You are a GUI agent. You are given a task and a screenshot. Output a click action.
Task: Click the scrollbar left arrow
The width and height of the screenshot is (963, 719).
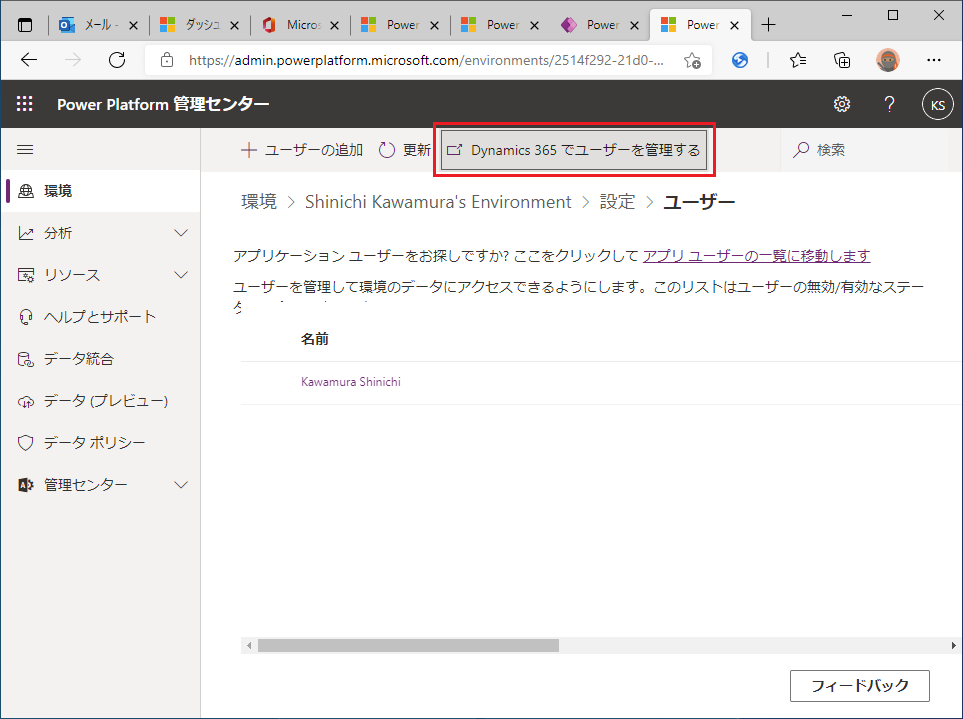coord(249,645)
